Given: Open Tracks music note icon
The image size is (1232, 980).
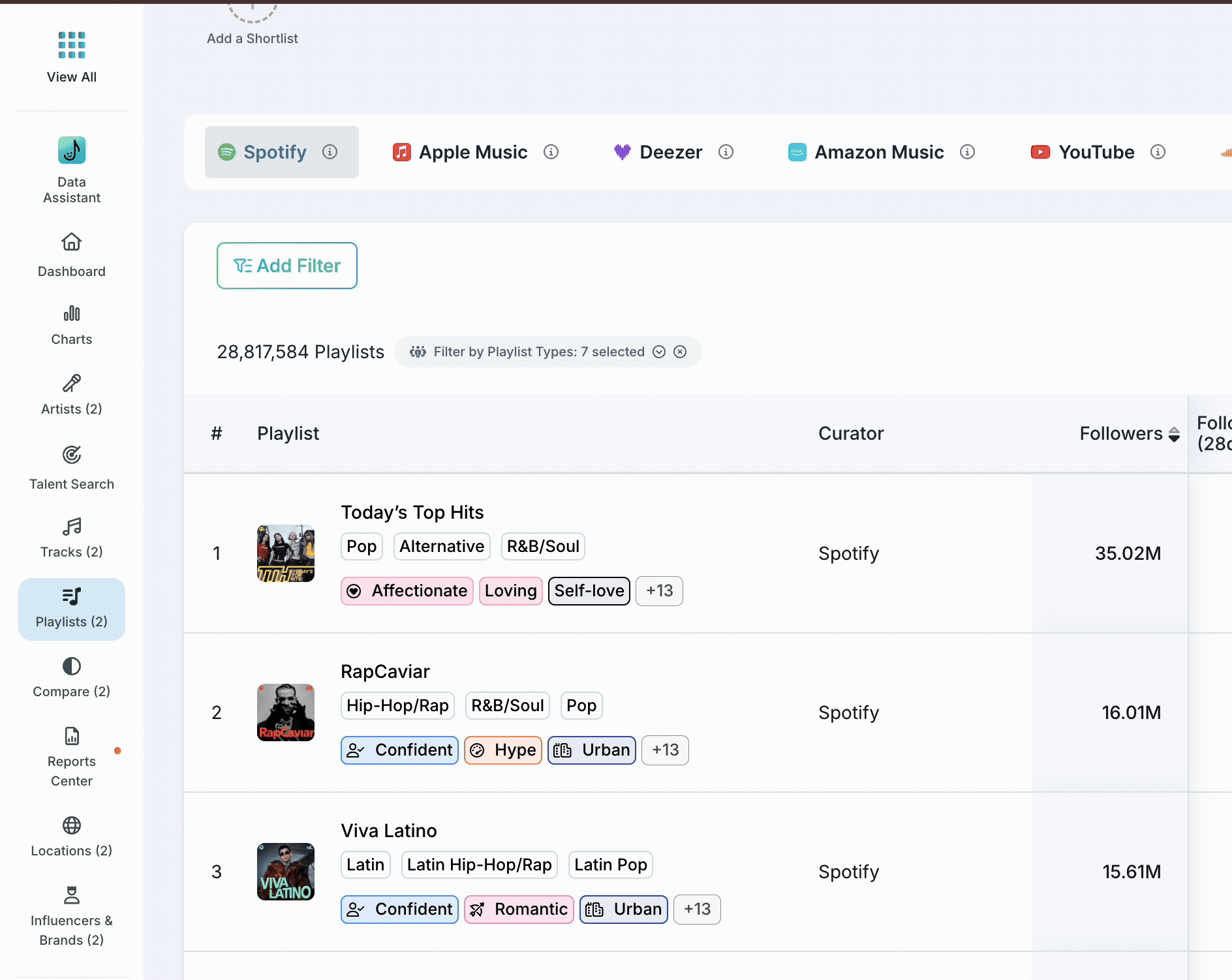Looking at the screenshot, I should [x=72, y=526].
